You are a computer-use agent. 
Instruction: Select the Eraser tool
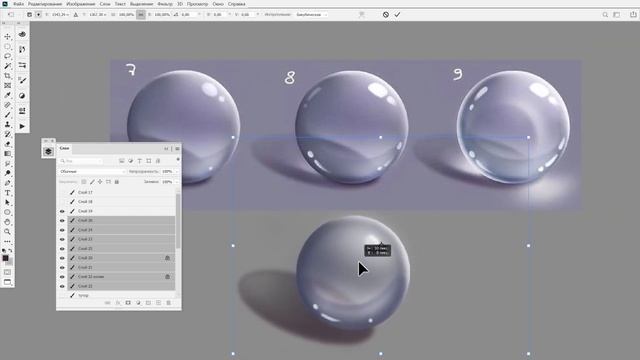(x=7, y=144)
